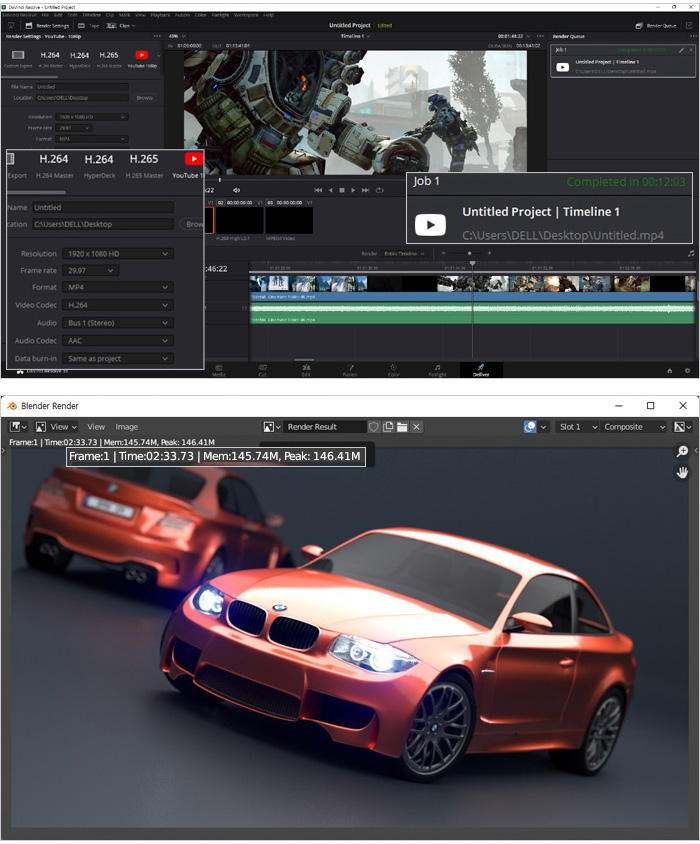The height and width of the screenshot is (844, 700).
Task: Unlink Render Result with the X icon
Action: point(416,427)
